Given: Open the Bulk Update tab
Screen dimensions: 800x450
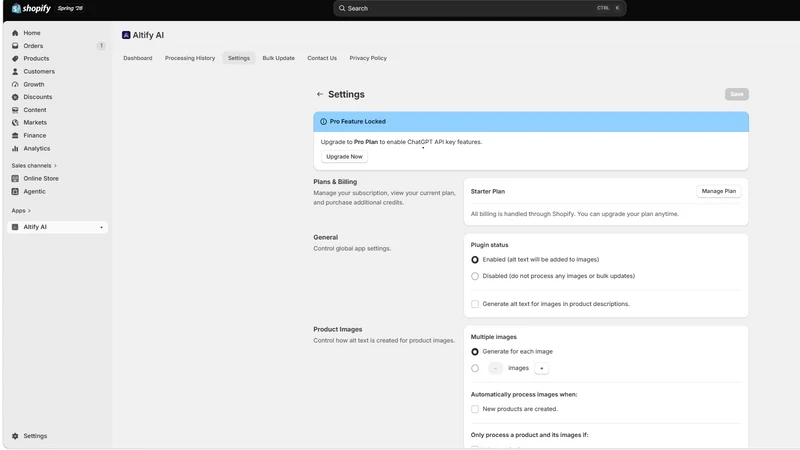Looking at the screenshot, I should pos(279,58).
